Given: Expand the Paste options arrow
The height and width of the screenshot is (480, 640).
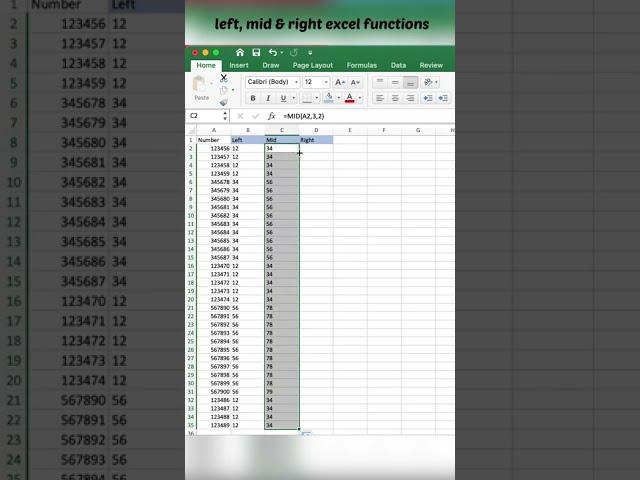Looking at the screenshot, I should click(x=211, y=83).
